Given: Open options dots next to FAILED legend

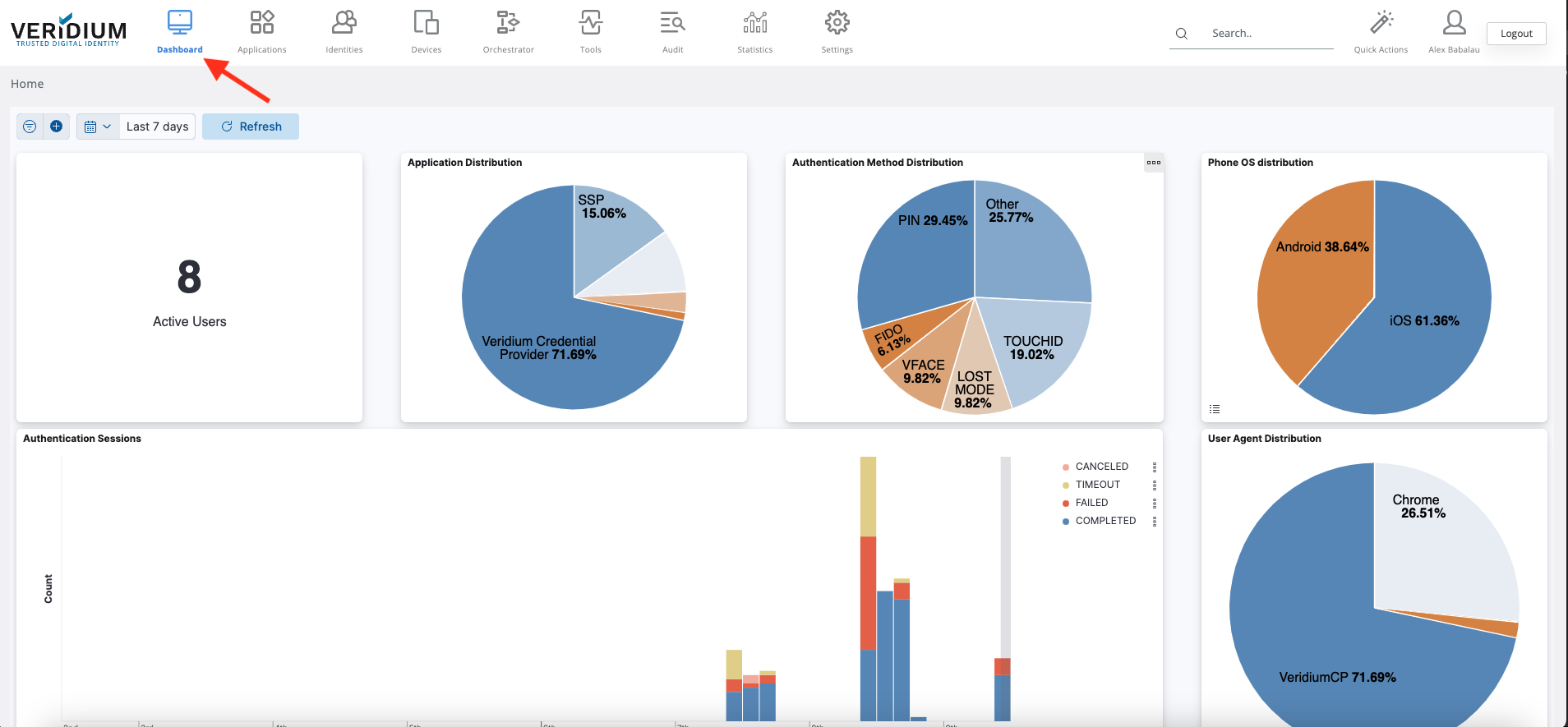Looking at the screenshot, I should pos(1155,503).
